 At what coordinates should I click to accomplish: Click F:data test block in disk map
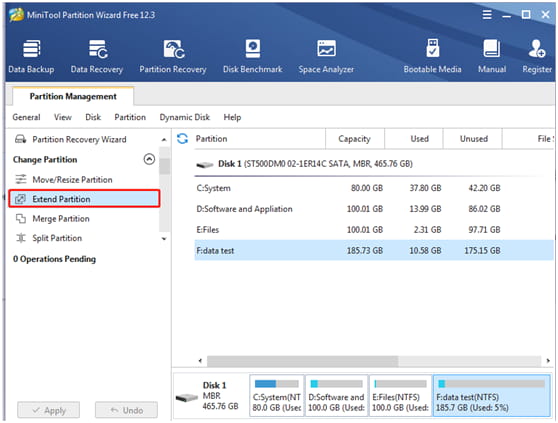pyautogui.click(x=491, y=395)
